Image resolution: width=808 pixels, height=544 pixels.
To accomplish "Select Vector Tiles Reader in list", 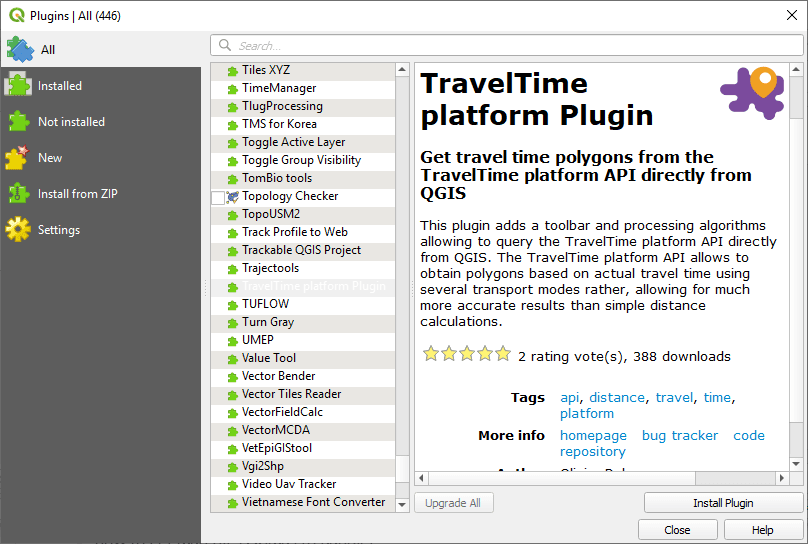I will [291, 394].
